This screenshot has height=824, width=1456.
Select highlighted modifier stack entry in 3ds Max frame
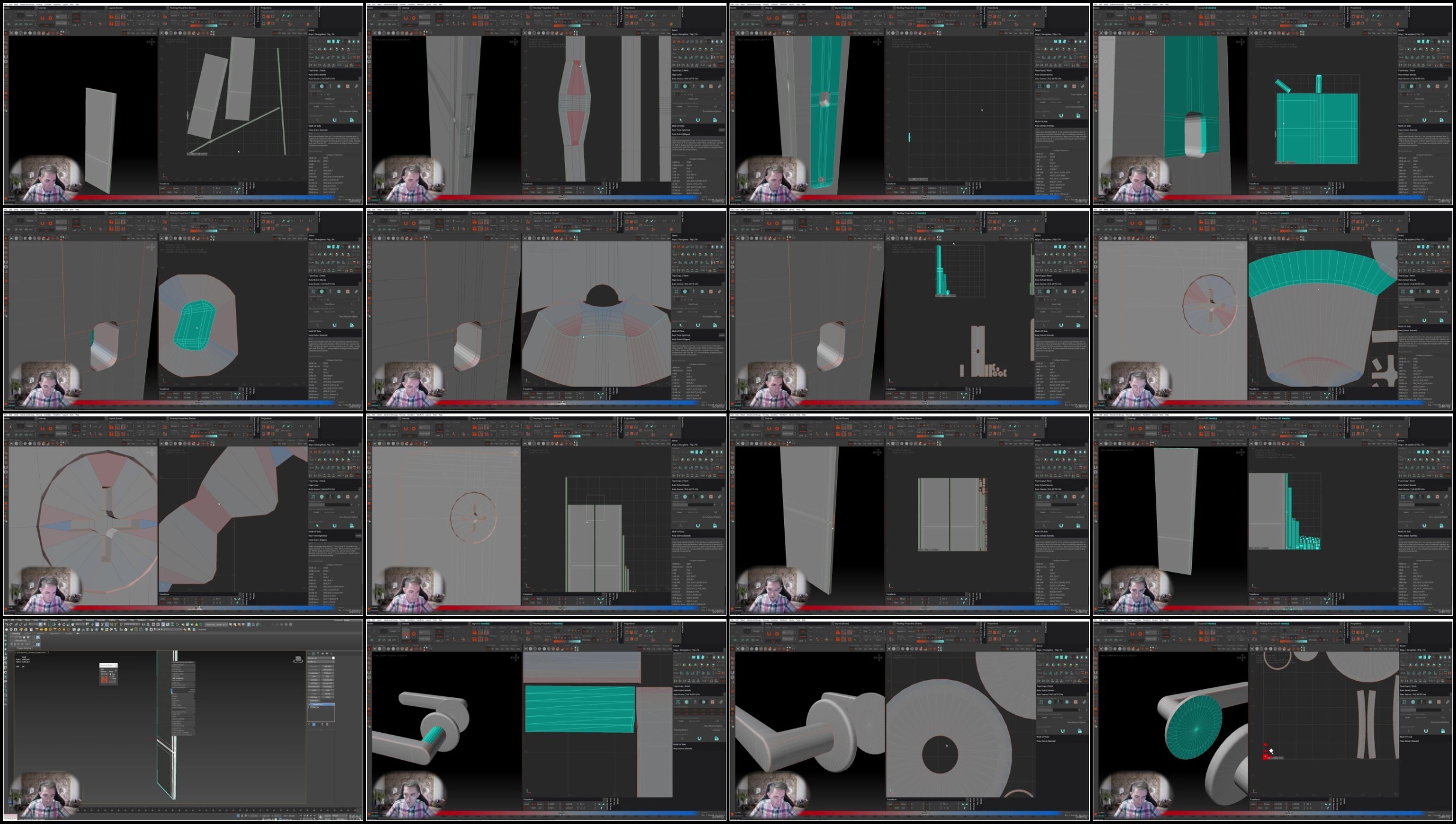(321, 704)
